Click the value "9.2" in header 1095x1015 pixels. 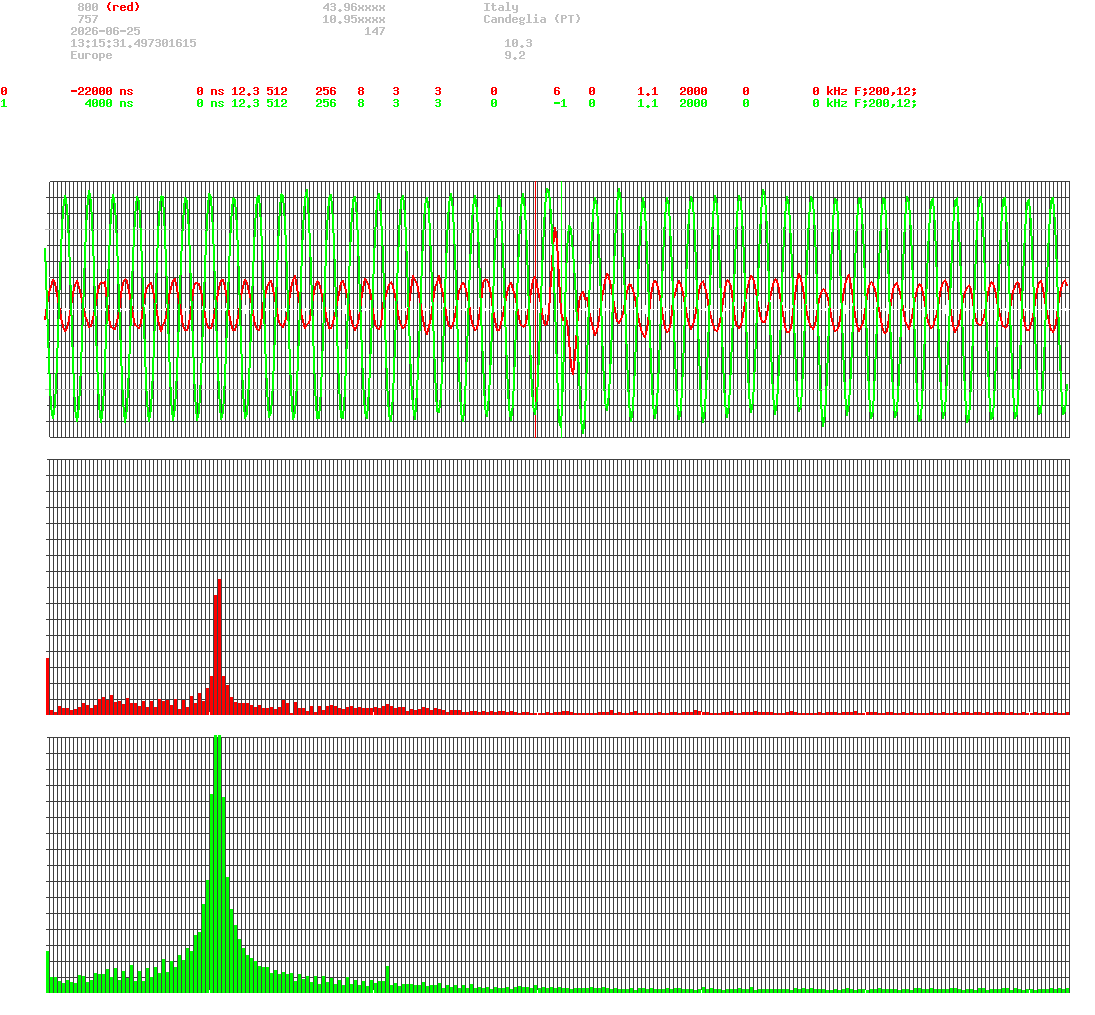click(x=515, y=55)
